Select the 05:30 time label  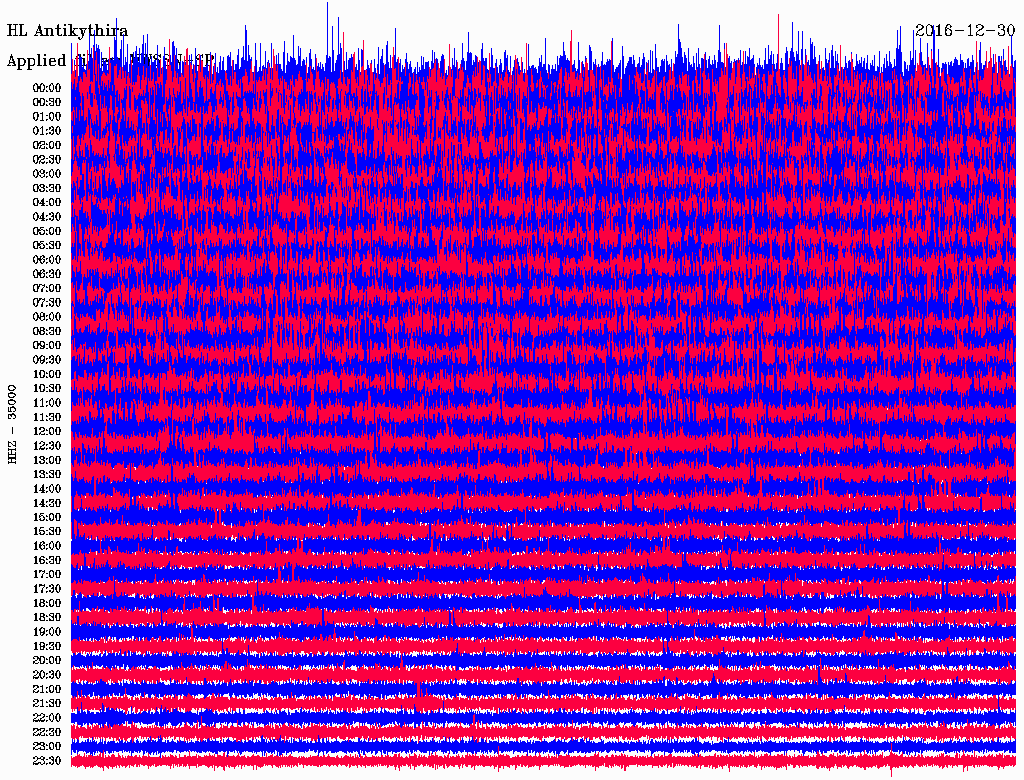(x=46, y=246)
